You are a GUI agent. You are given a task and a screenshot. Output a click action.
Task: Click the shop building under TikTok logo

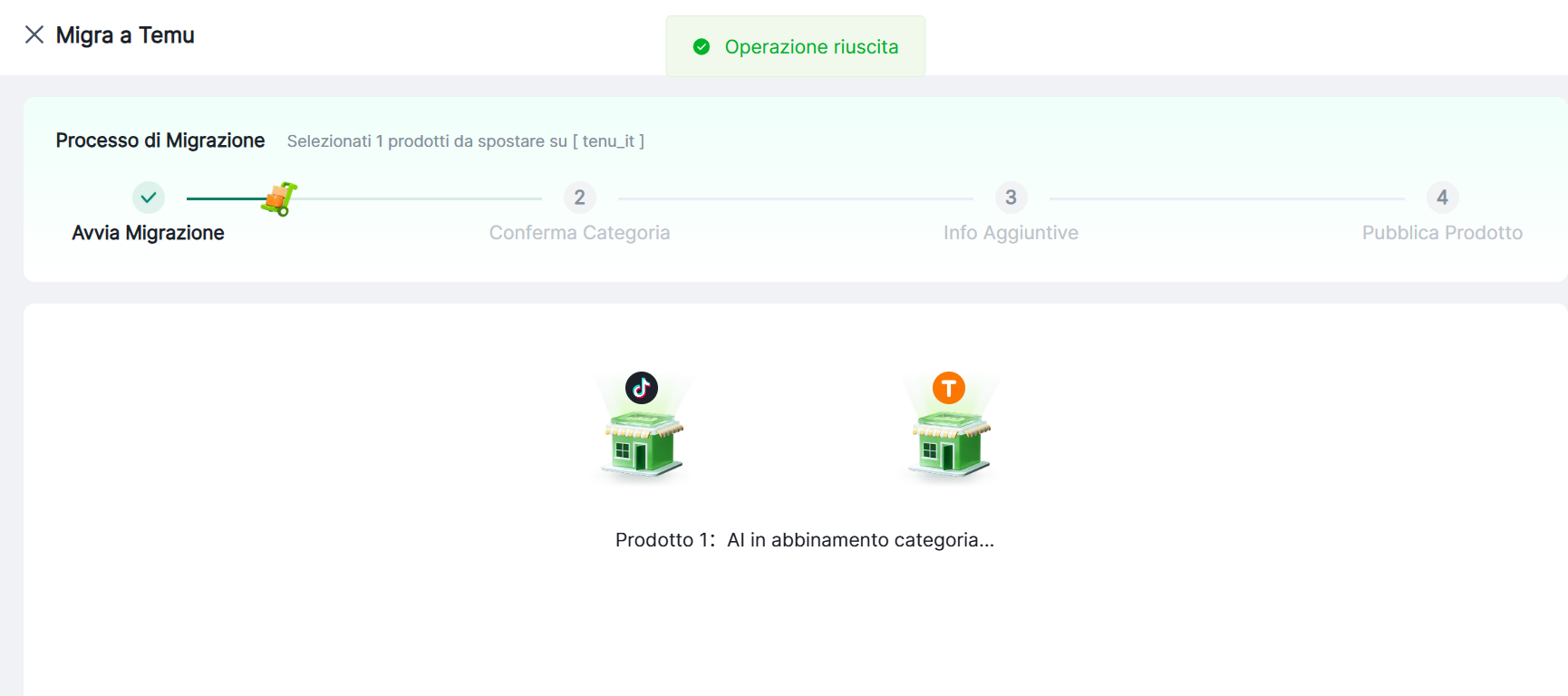tap(643, 444)
